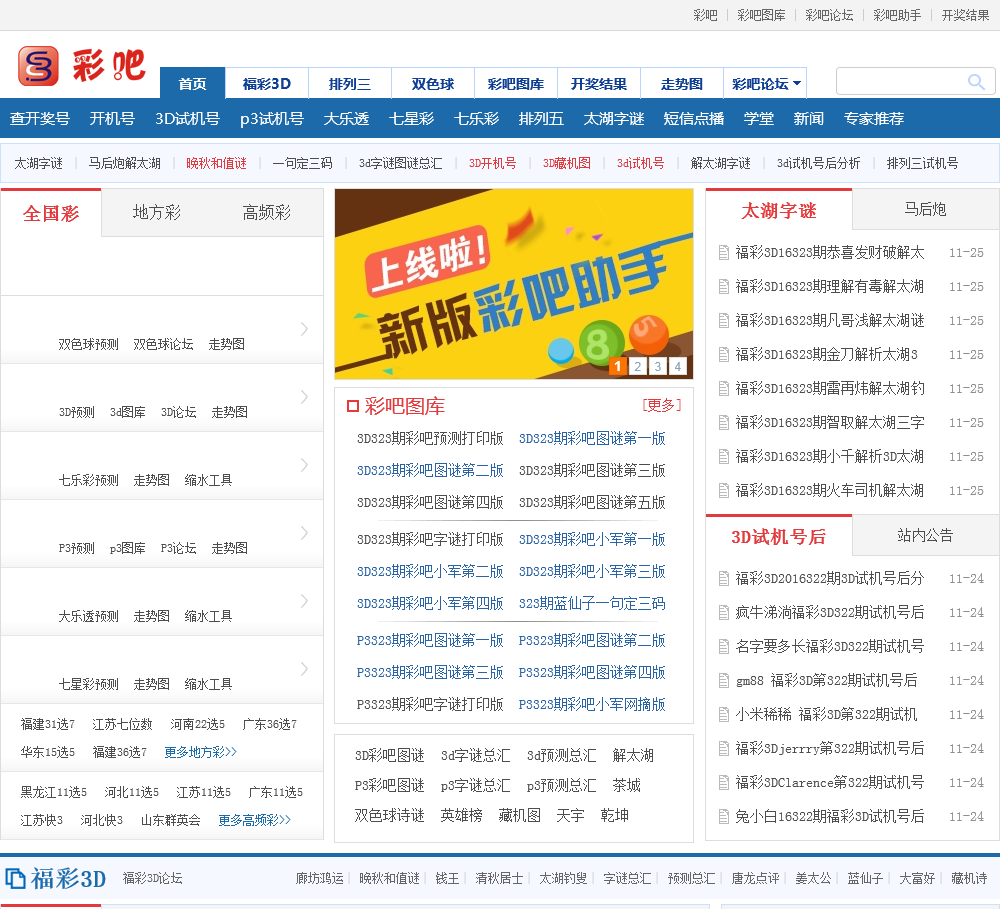Expand the 七乐彩预测 row chevron
The image size is (1000, 909).
(304, 465)
